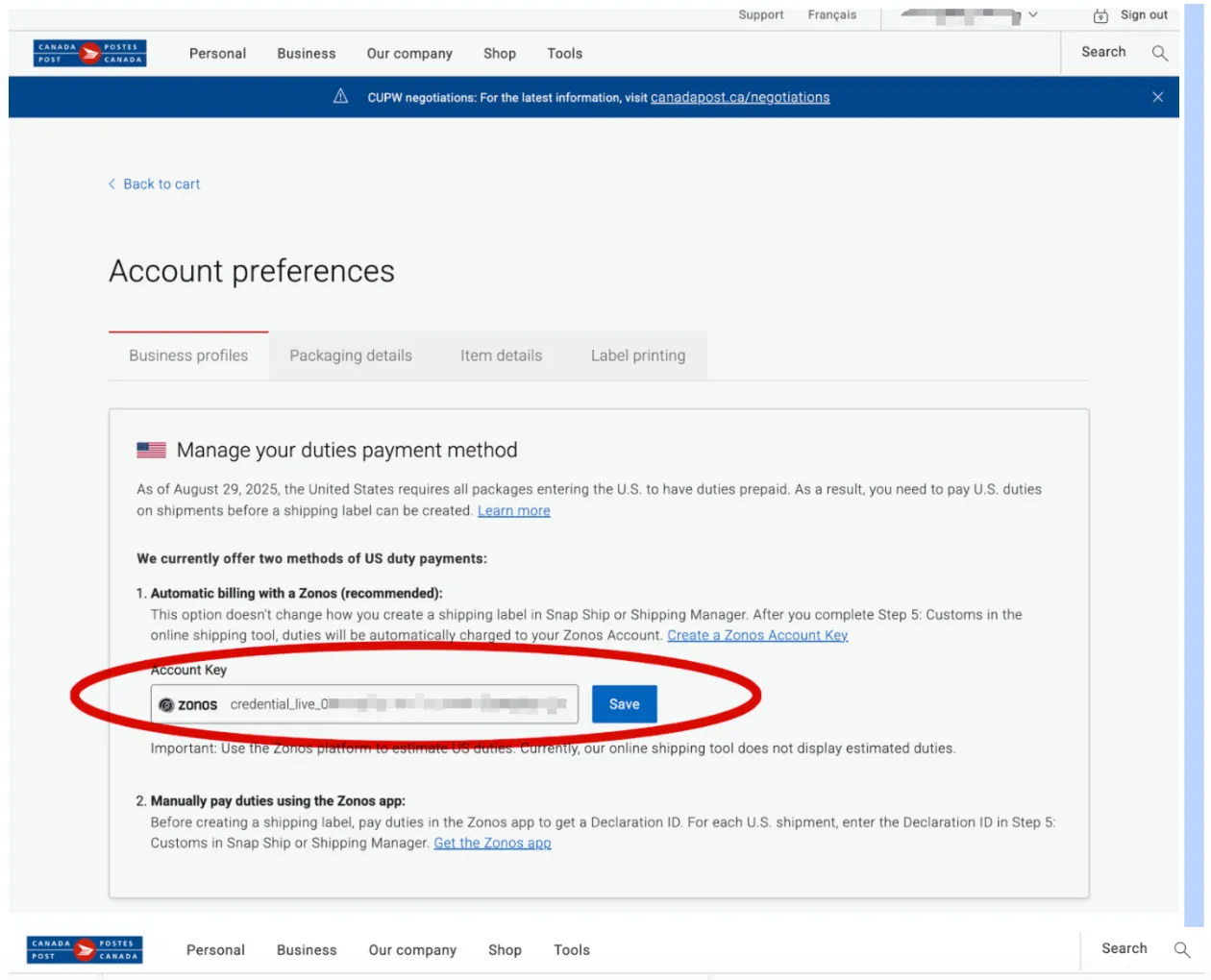This screenshot has height=980, width=1211.
Task: Click the cart icon beside Sign out
Action: [x=1100, y=15]
